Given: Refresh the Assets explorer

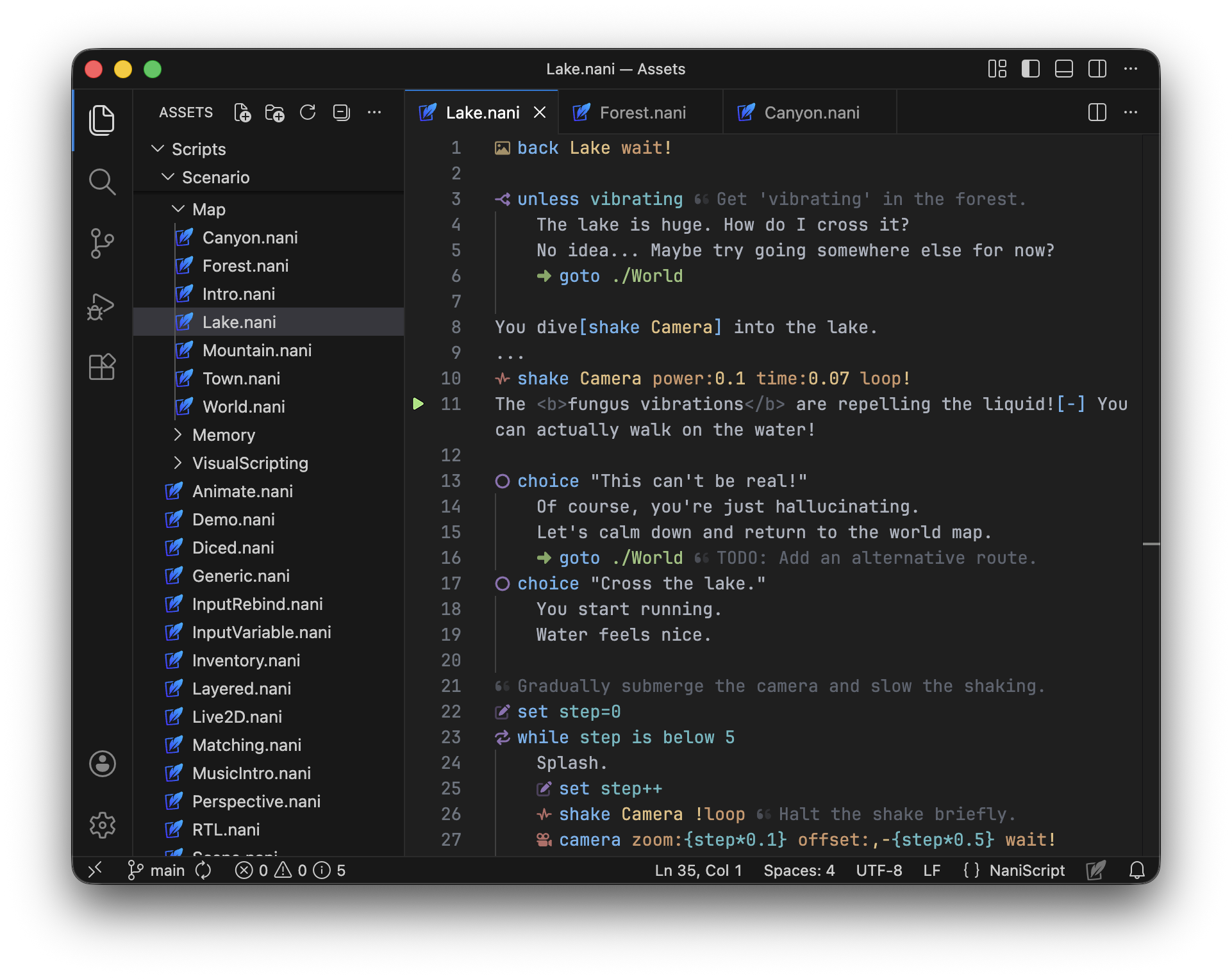Looking at the screenshot, I should click(x=308, y=113).
